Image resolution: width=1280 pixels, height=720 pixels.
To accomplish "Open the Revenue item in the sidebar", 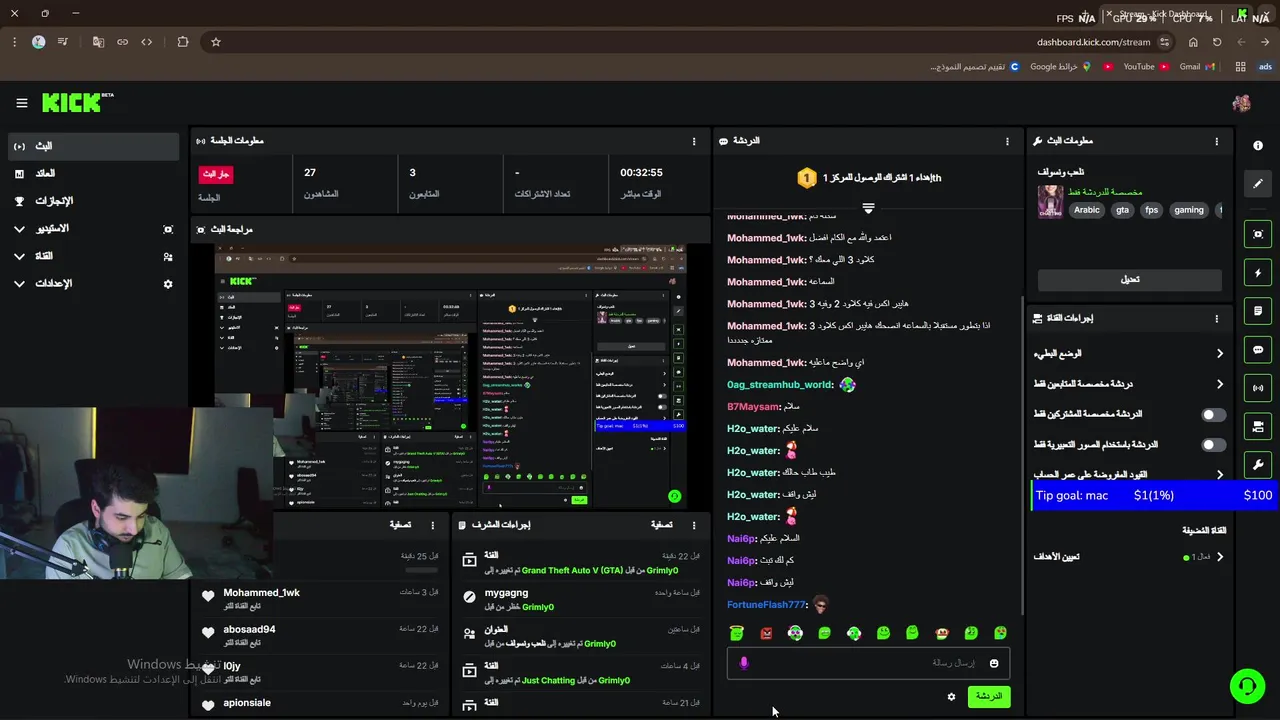I will [x=93, y=173].
